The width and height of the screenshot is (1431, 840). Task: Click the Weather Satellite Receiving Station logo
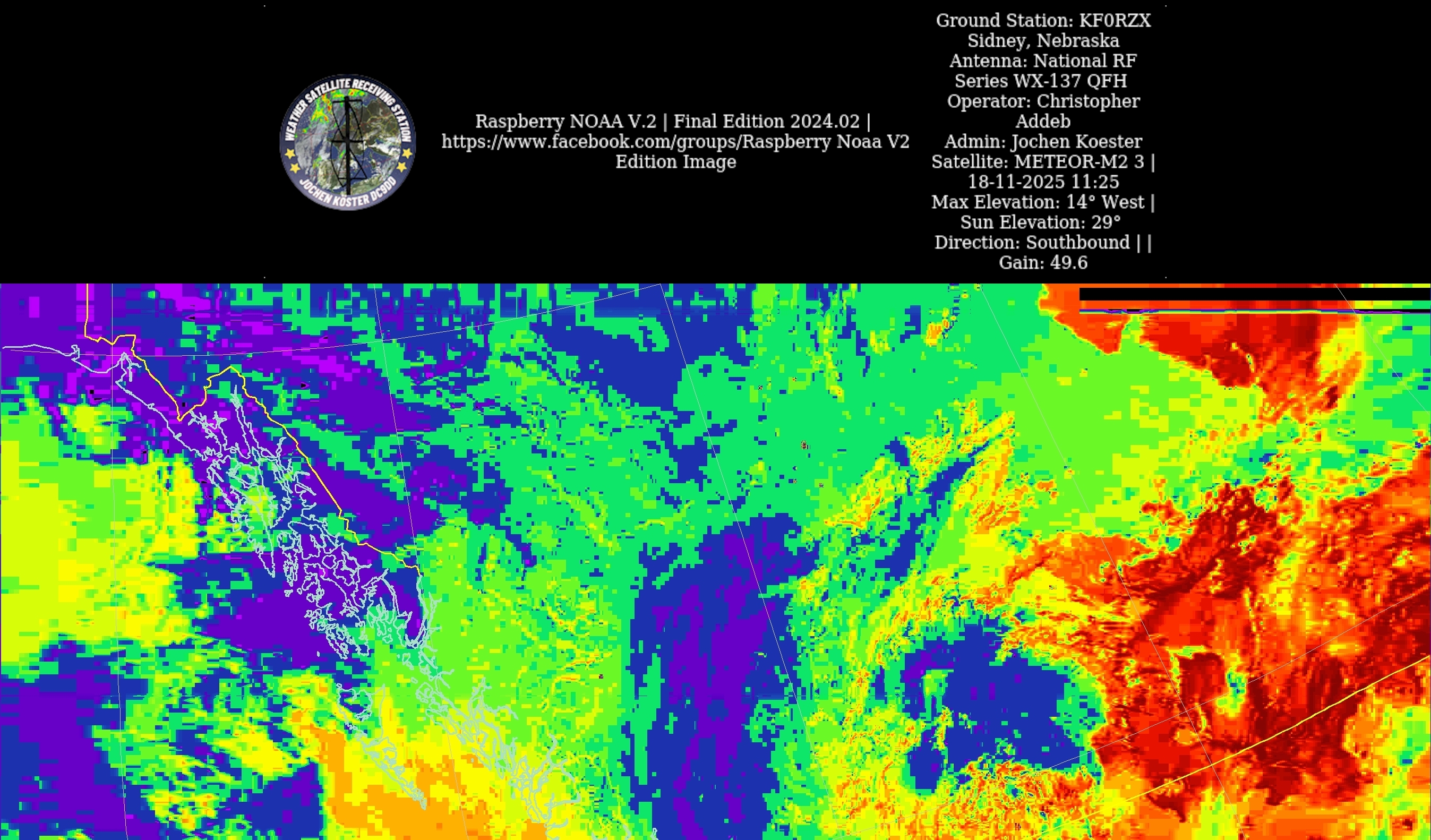pyautogui.click(x=347, y=142)
